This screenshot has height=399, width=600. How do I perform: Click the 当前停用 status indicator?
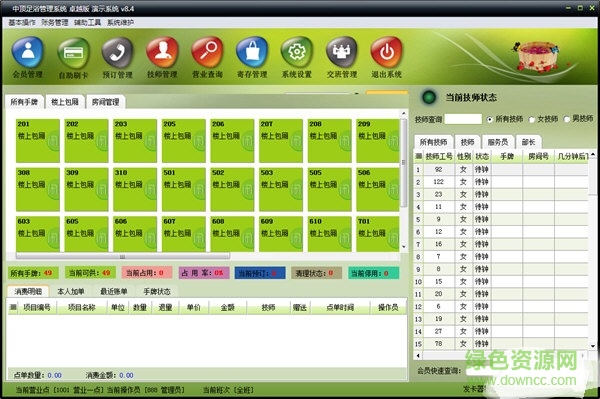click(x=373, y=273)
